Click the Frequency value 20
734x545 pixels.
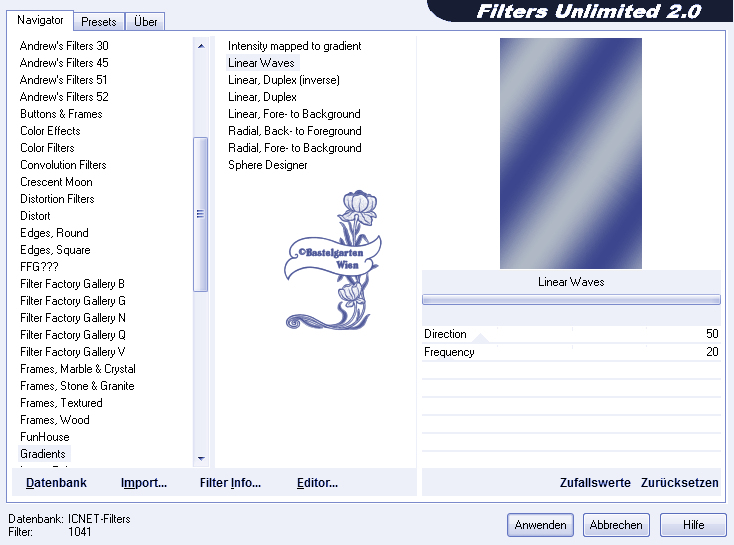[x=712, y=352]
